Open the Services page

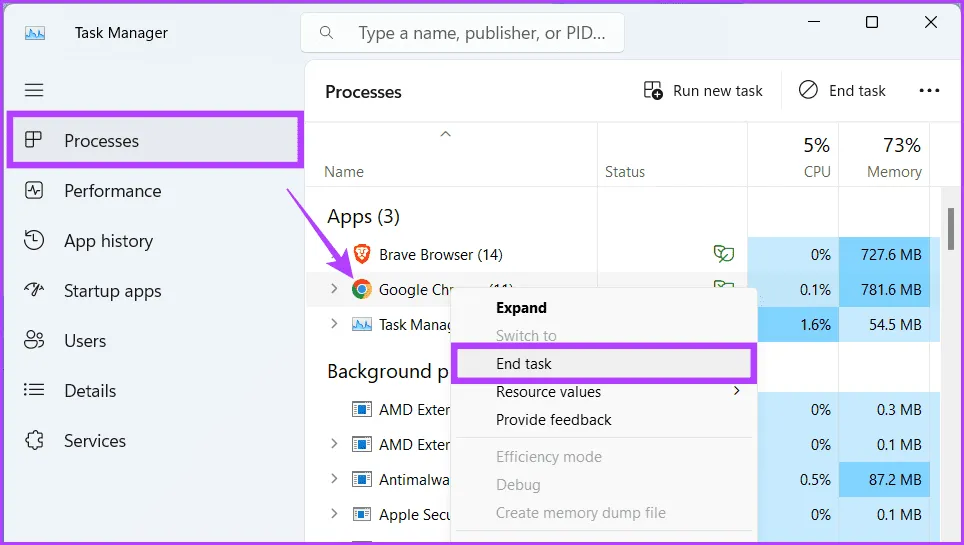coord(95,441)
